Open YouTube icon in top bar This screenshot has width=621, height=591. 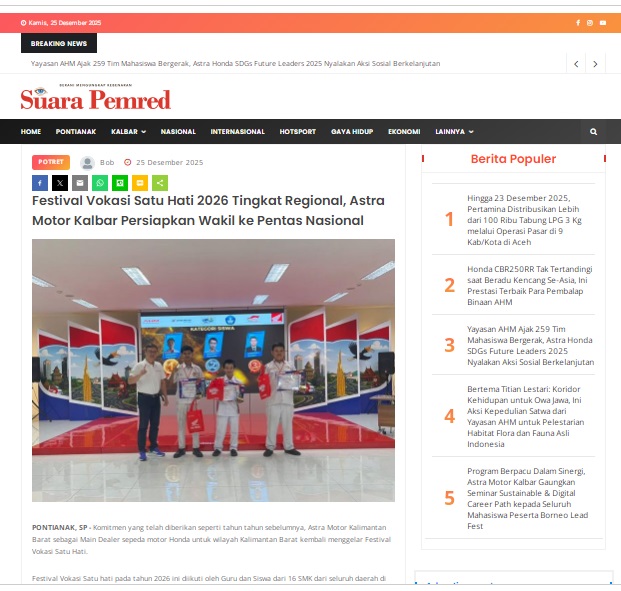pos(602,23)
